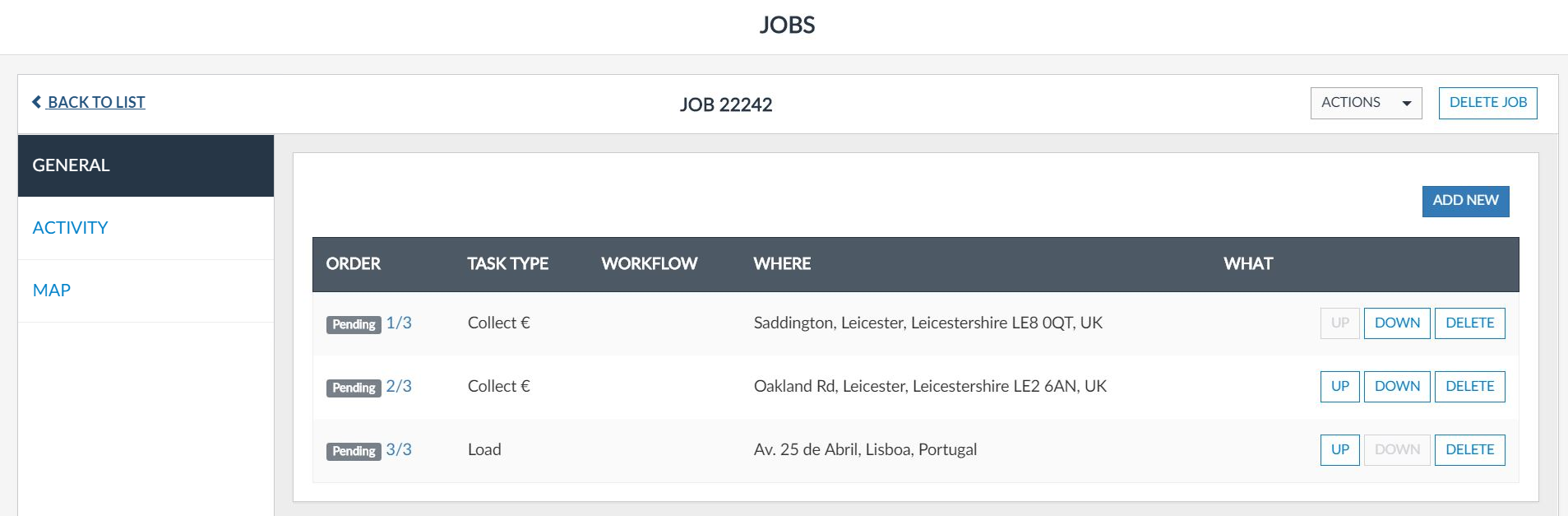Image resolution: width=1568 pixels, height=516 pixels.
Task: Delete the Saddington Leicester task
Action: click(1469, 323)
